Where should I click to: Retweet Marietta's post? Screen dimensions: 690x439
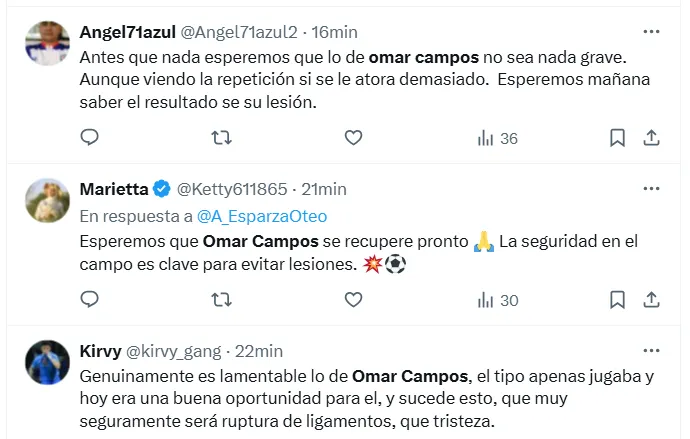222,298
